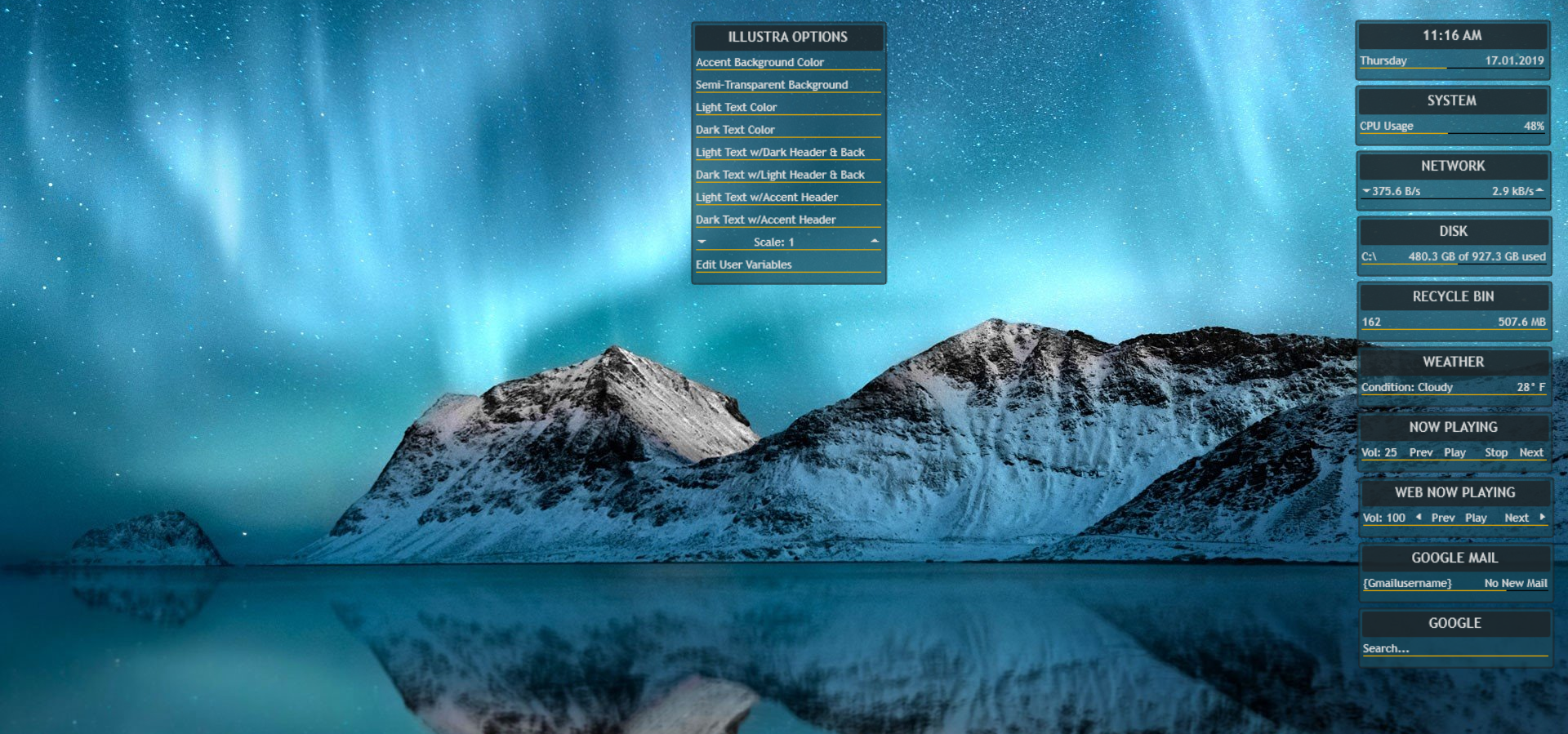Click the Disk widget header

pyautogui.click(x=1454, y=231)
